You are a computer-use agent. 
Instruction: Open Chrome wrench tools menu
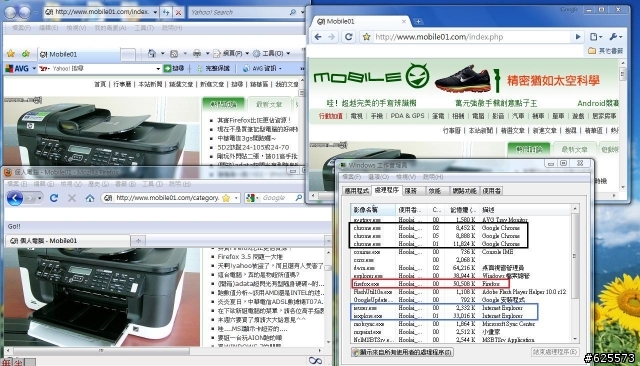click(x=615, y=37)
